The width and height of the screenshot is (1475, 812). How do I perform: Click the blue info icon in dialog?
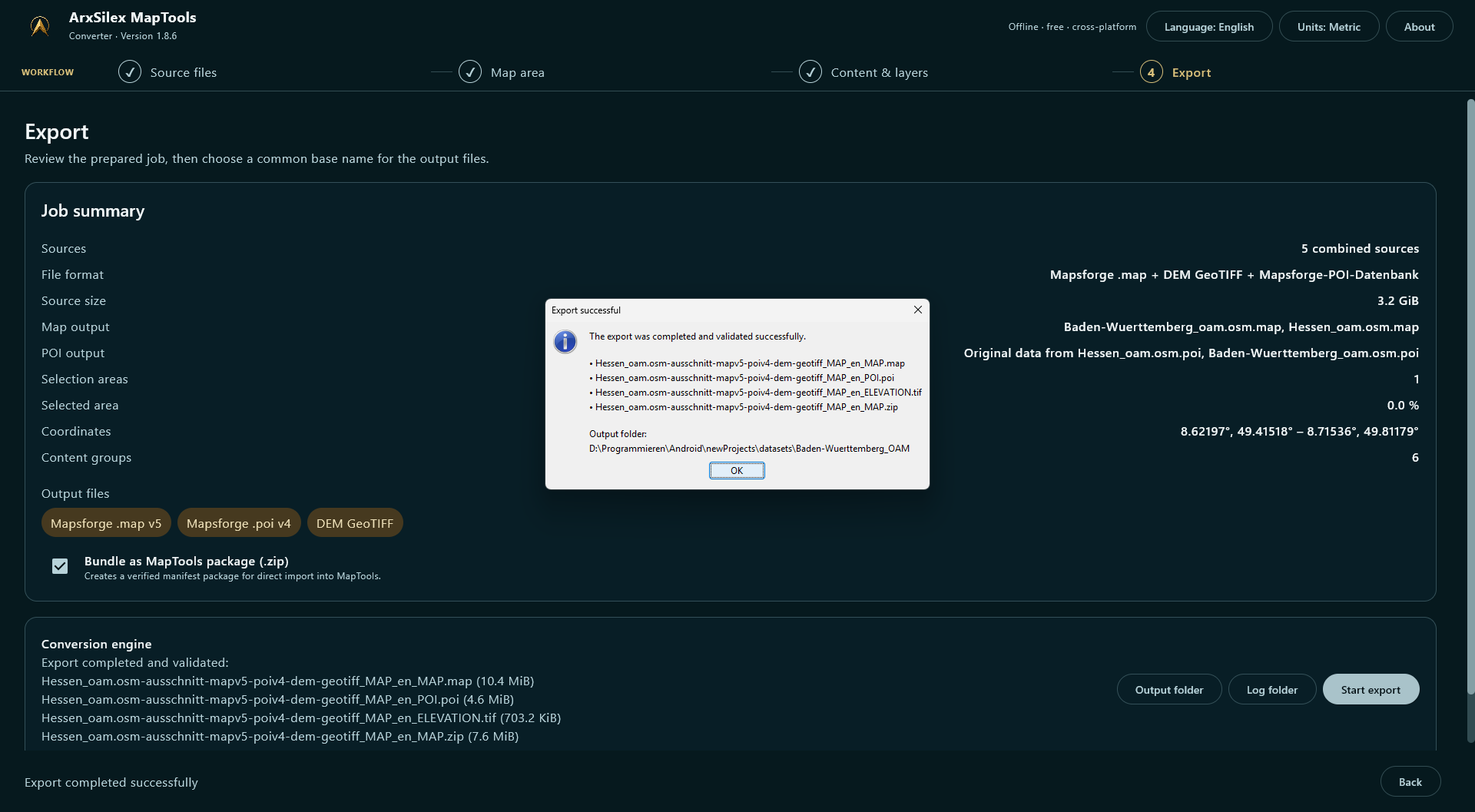[x=565, y=342]
